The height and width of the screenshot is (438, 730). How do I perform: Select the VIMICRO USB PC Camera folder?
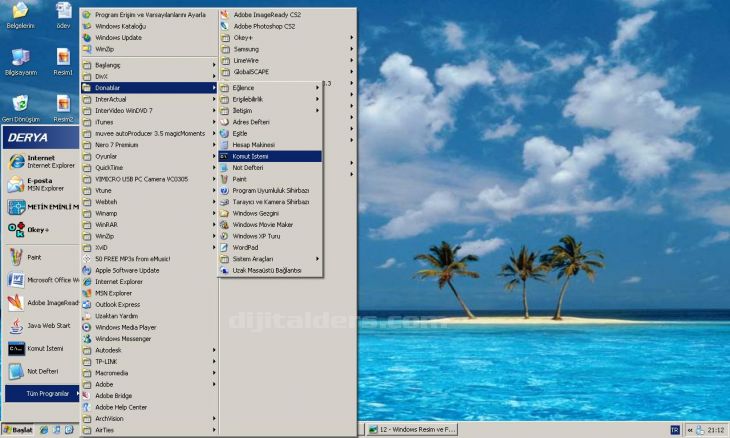149,179
